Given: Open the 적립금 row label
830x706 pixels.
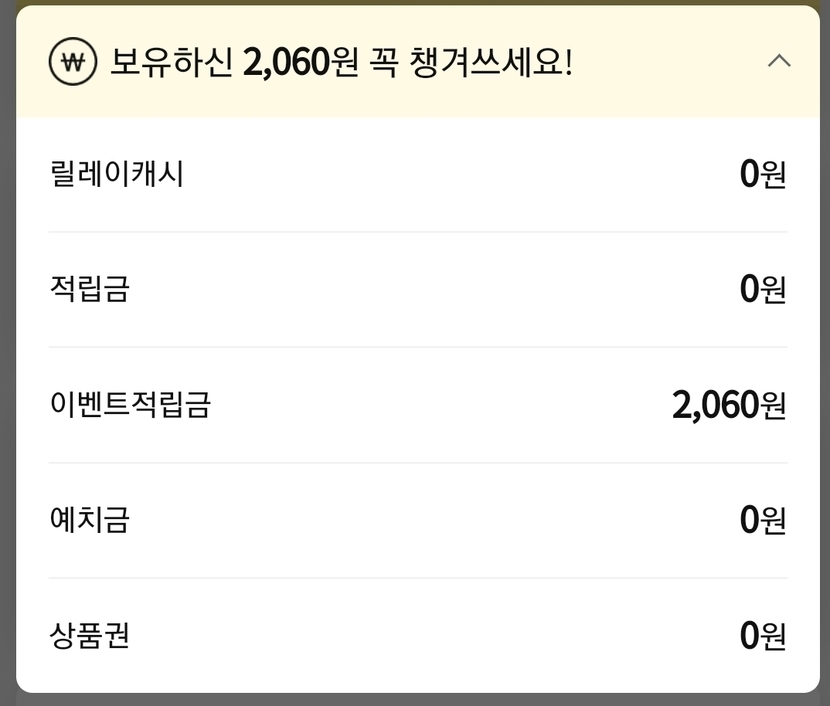Looking at the screenshot, I should click(89, 290).
